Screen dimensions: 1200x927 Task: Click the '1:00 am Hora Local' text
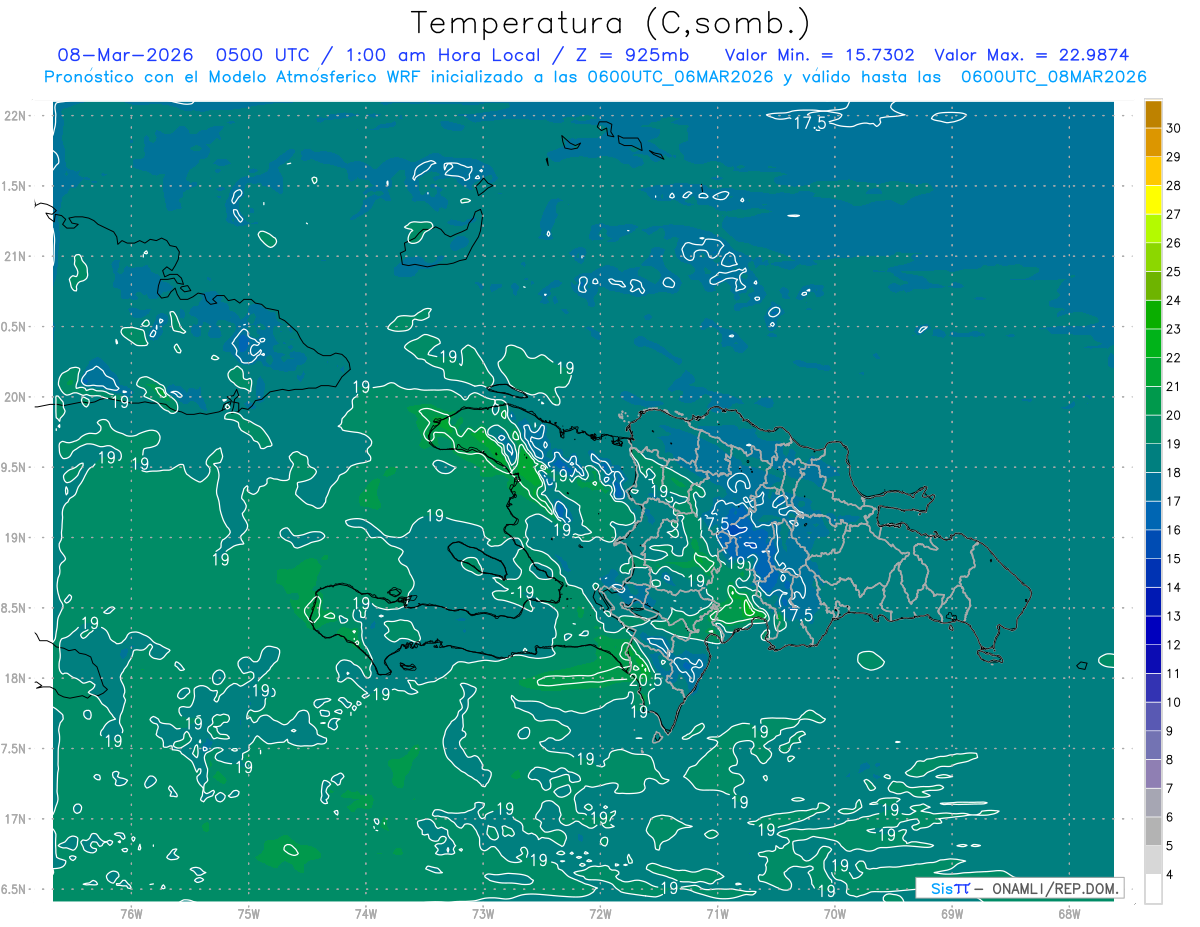[443, 55]
